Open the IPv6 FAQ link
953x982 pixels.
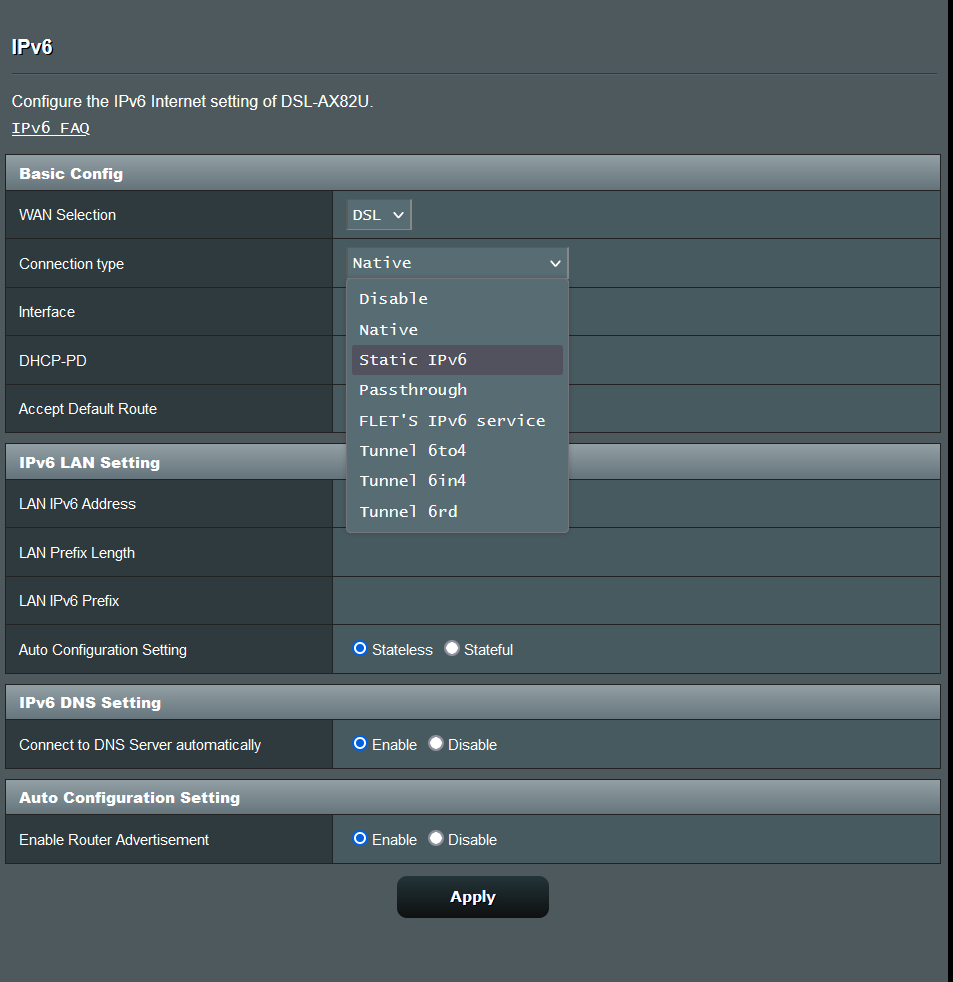[50, 128]
